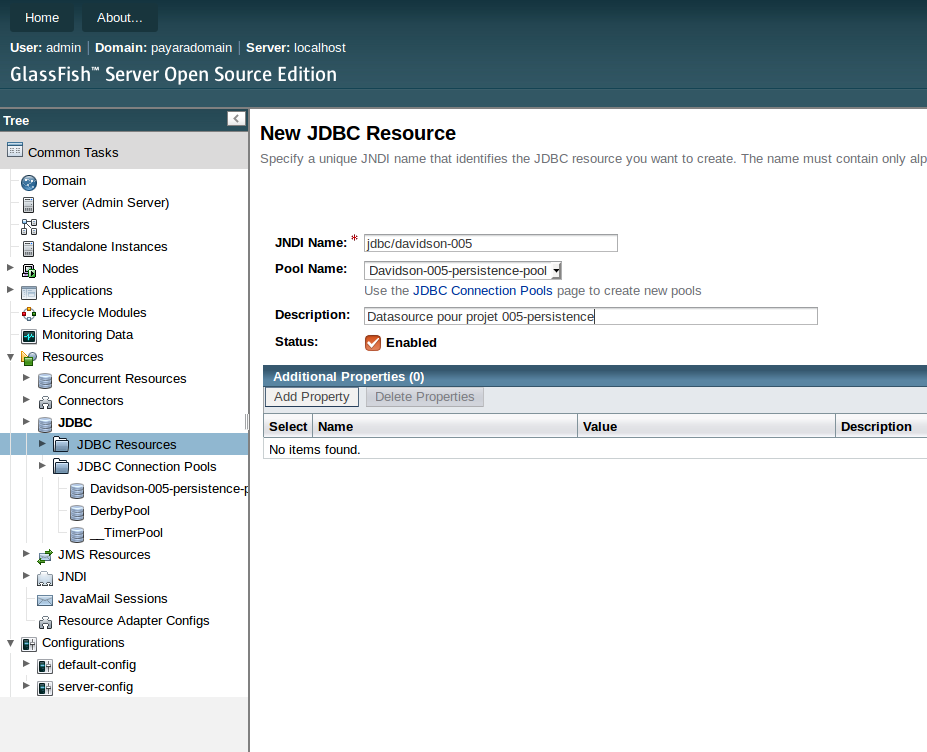Select the Domain tree item
This screenshot has height=752, width=927.
click(x=64, y=181)
